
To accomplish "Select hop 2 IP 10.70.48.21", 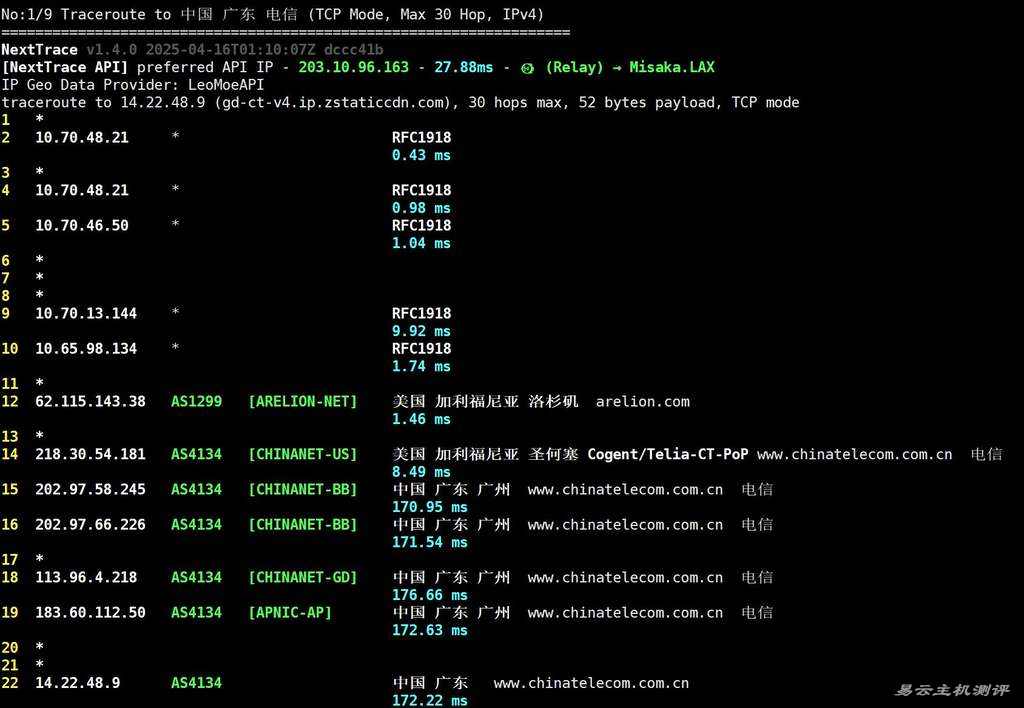I will 82,138.
